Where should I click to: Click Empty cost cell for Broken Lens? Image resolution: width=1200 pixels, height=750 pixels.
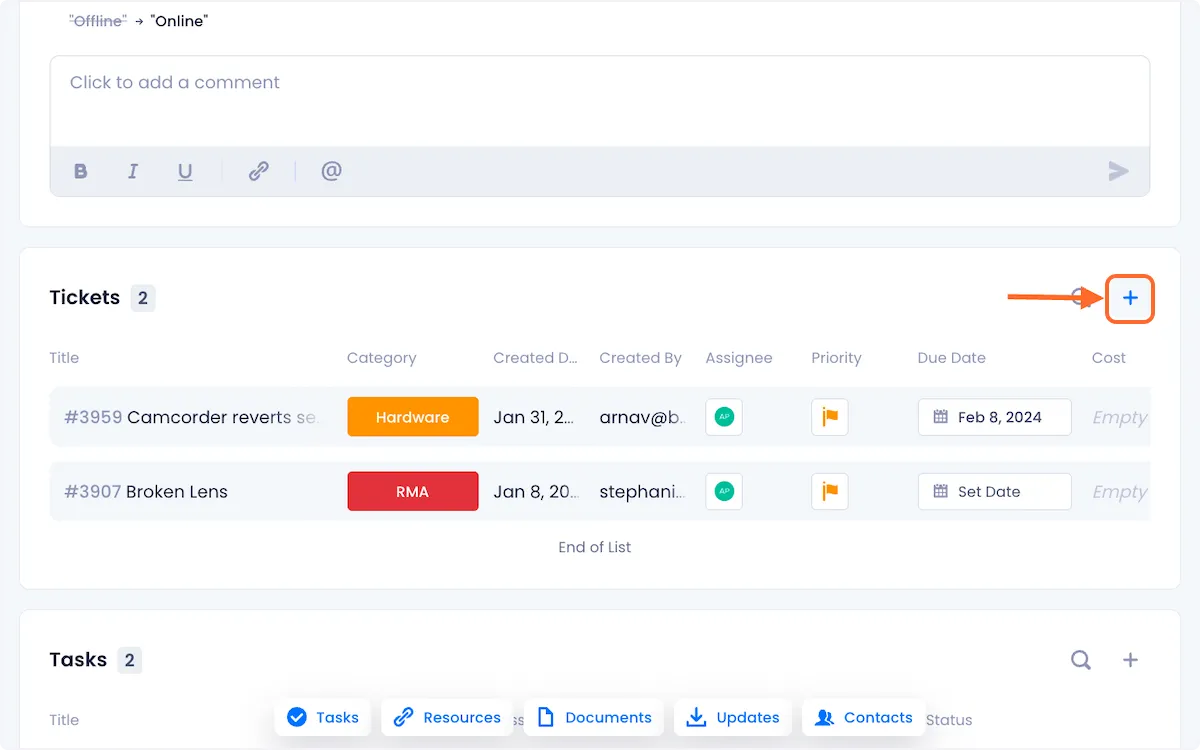pos(1119,492)
